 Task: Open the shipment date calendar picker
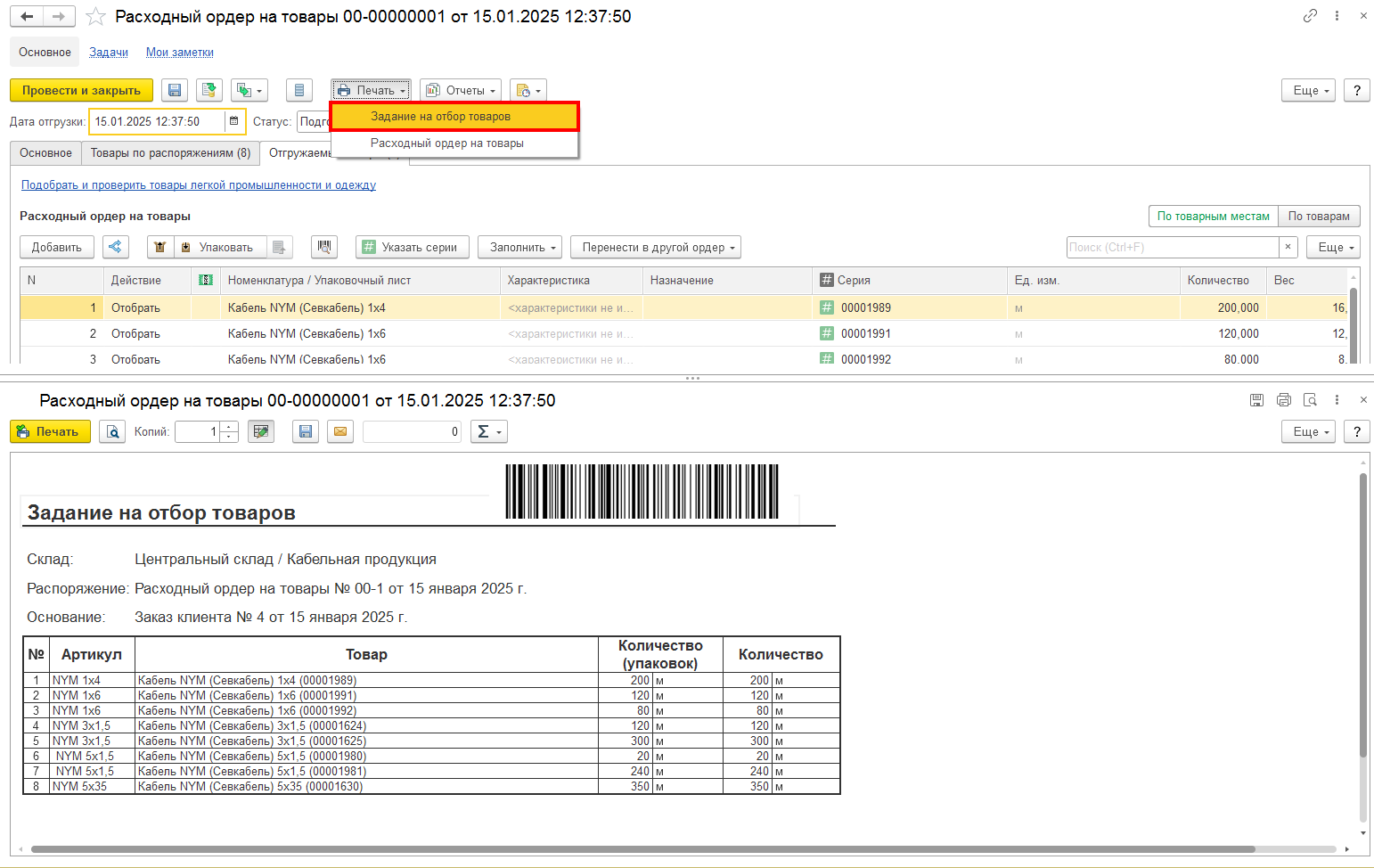(233, 121)
